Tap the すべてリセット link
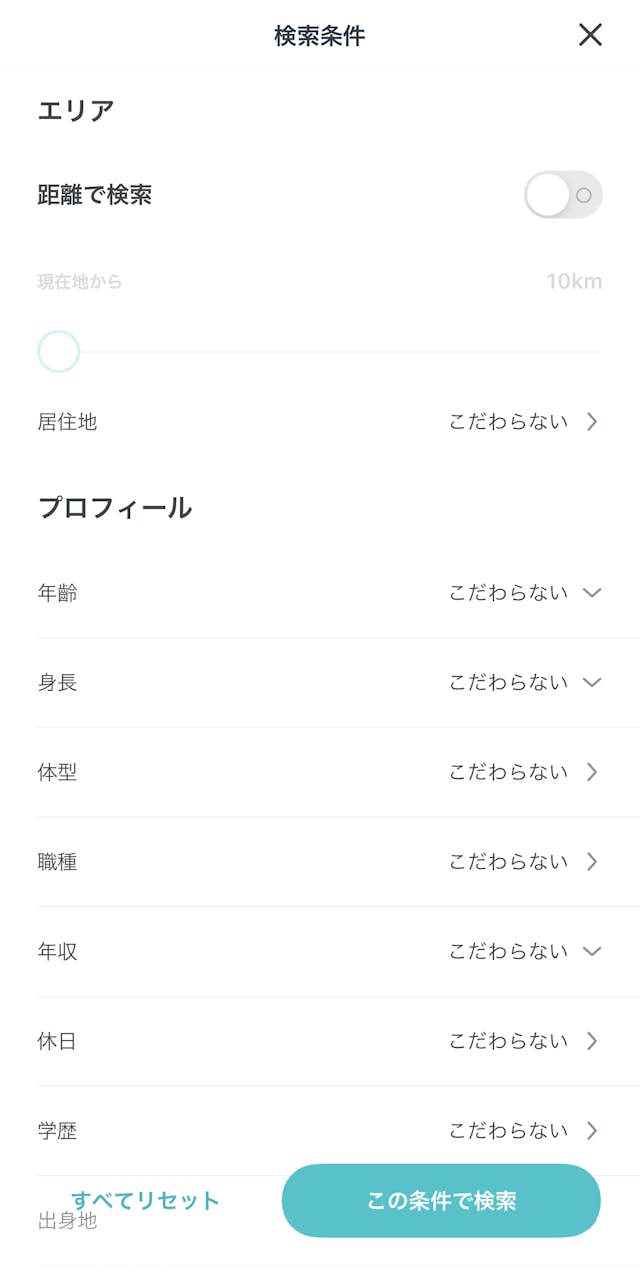Viewport: 640px width, 1278px height. (145, 1201)
